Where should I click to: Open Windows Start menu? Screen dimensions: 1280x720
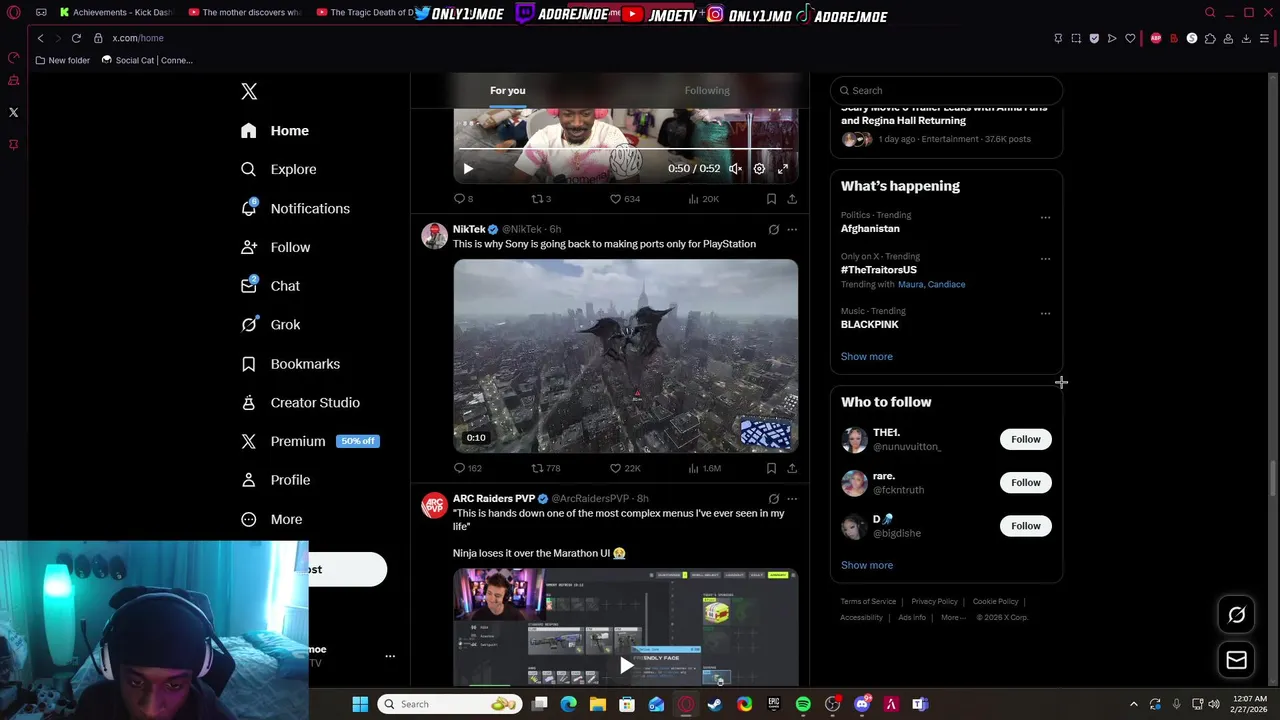[x=360, y=704]
